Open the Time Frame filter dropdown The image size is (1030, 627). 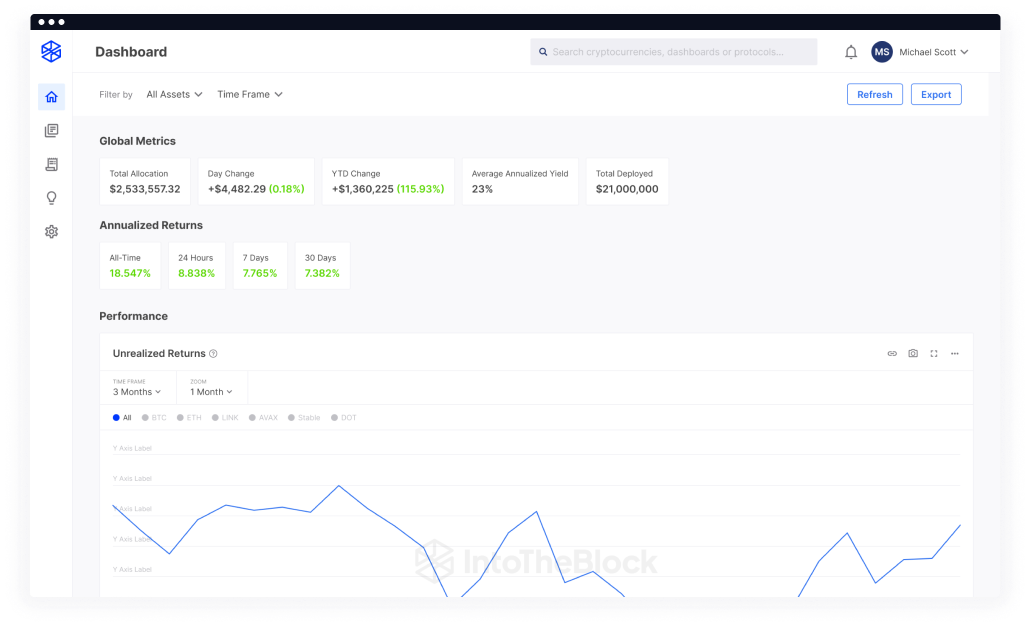[x=250, y=95]
